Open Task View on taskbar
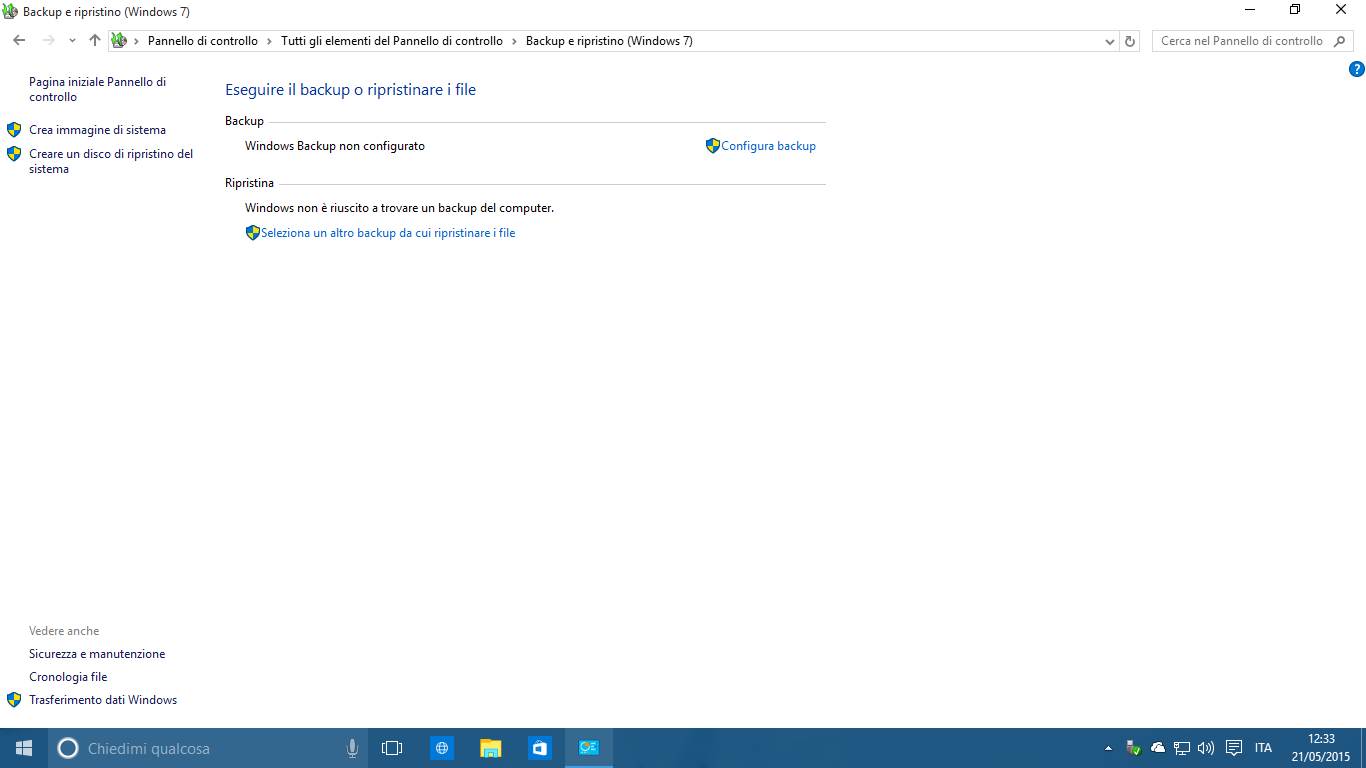The width and height of the screenshot is (1366, 768). [x=392, y=748]
